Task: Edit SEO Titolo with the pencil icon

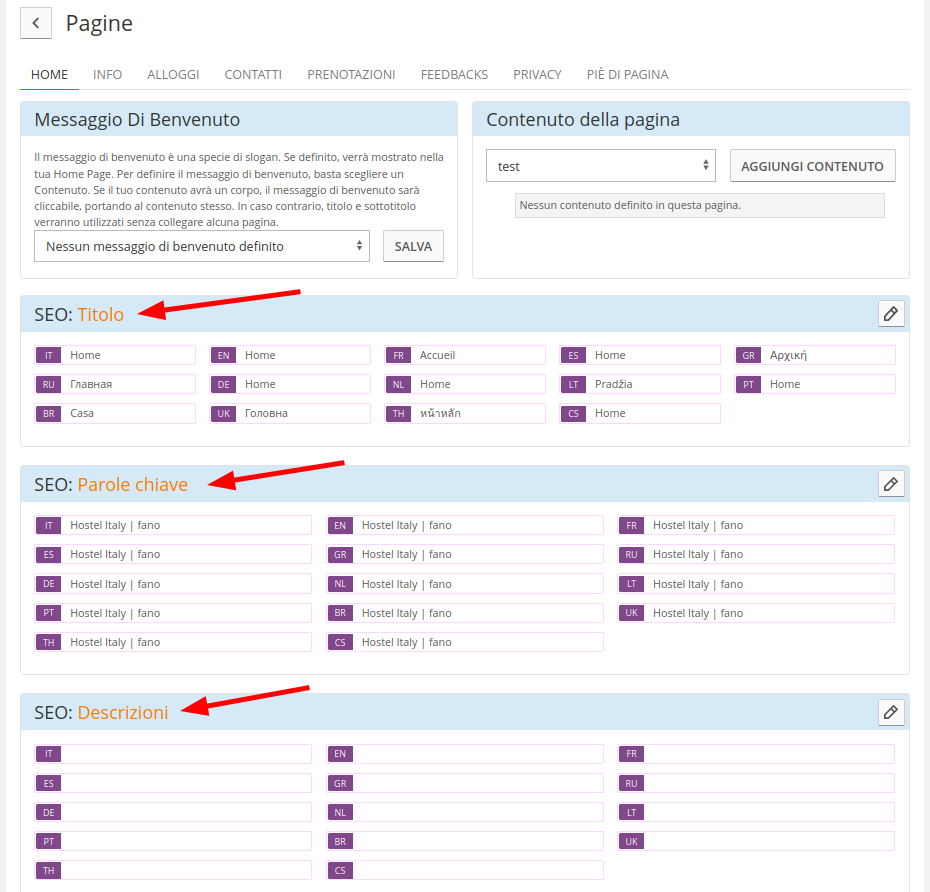Action: point(890,314)
